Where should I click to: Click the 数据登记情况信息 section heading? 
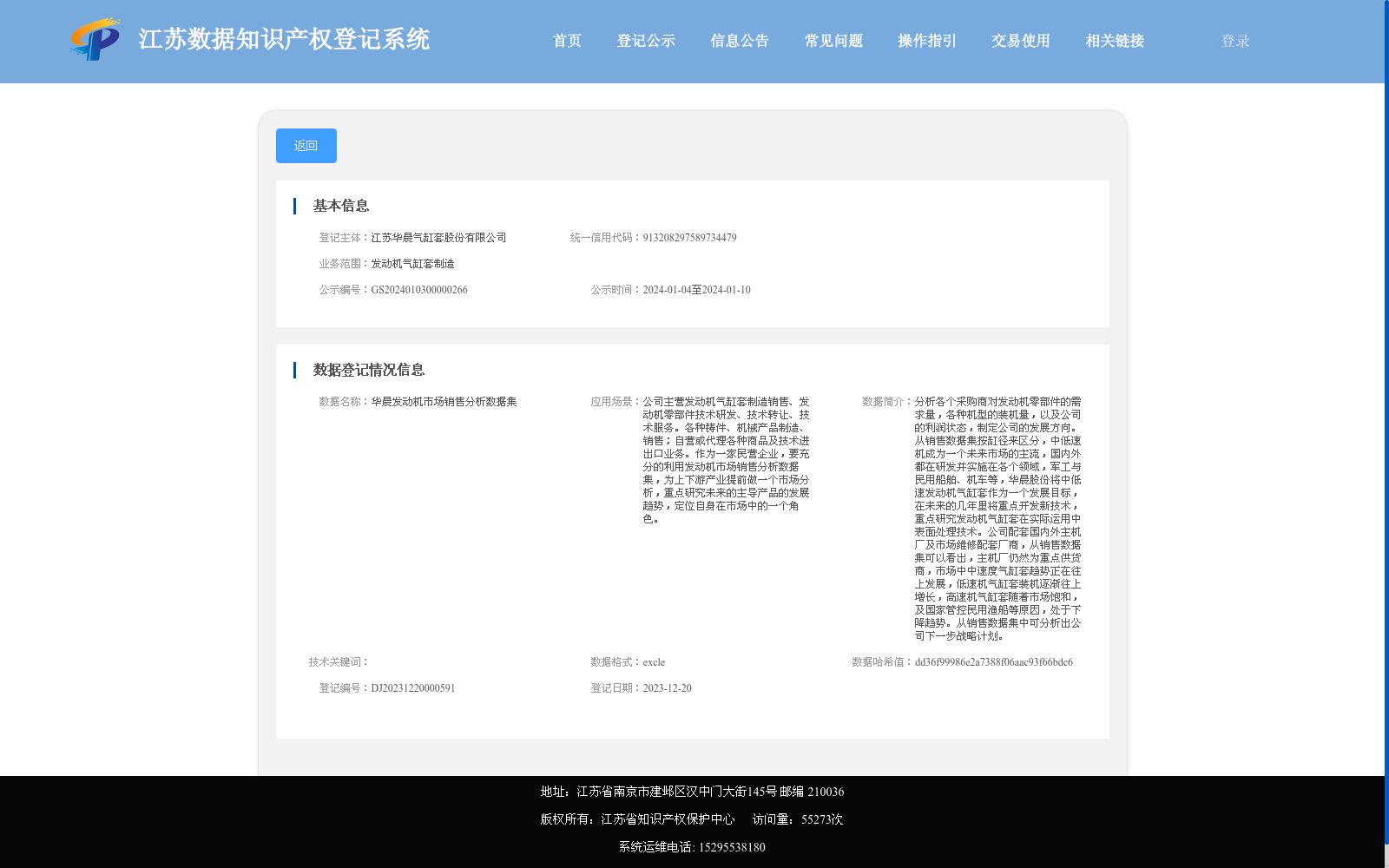click(x=369, y=370)
